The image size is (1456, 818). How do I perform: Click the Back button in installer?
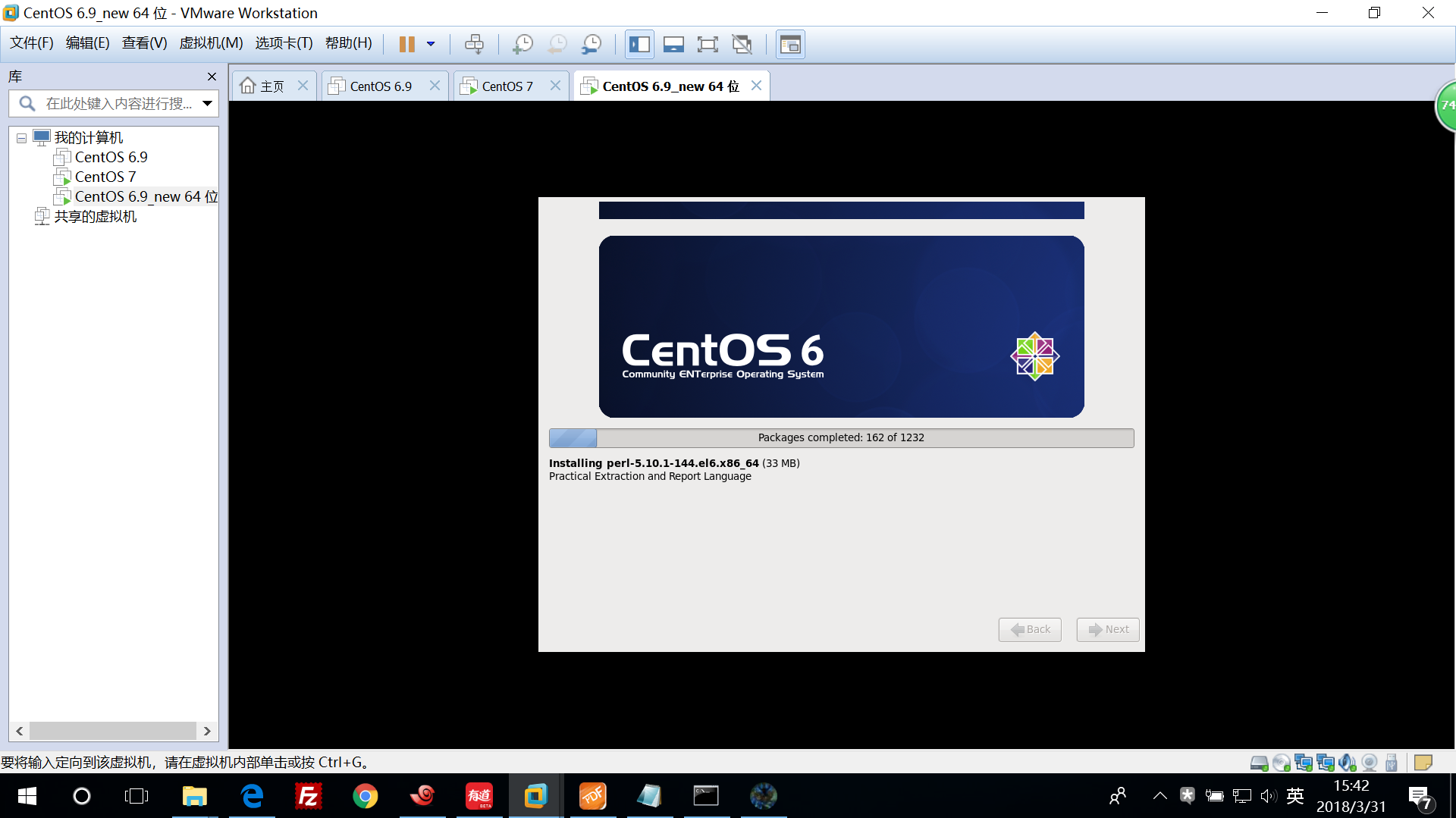coord(1030,629)
